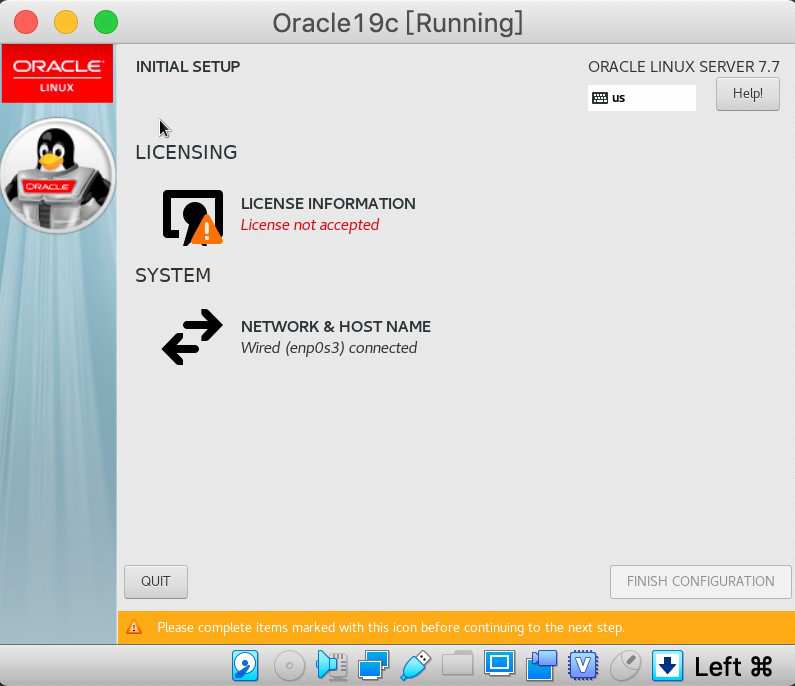This screenshot has height=686, width=795.
Task: Click the 'ORACLE LINUX SERVER 7.7' label
Action: [x=683, y=66]
